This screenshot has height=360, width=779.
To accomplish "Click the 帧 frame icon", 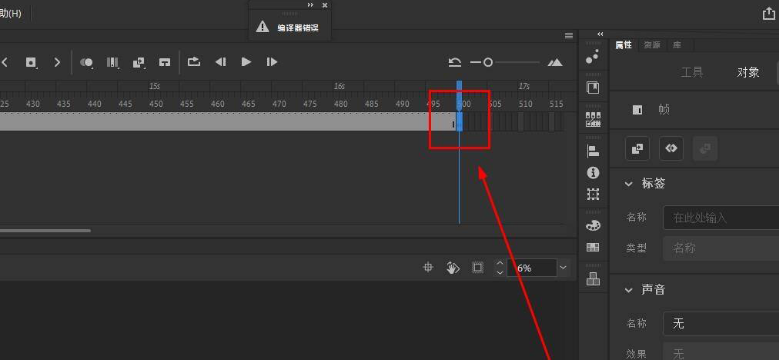I will pyautogui.click(x=637, y=110).
